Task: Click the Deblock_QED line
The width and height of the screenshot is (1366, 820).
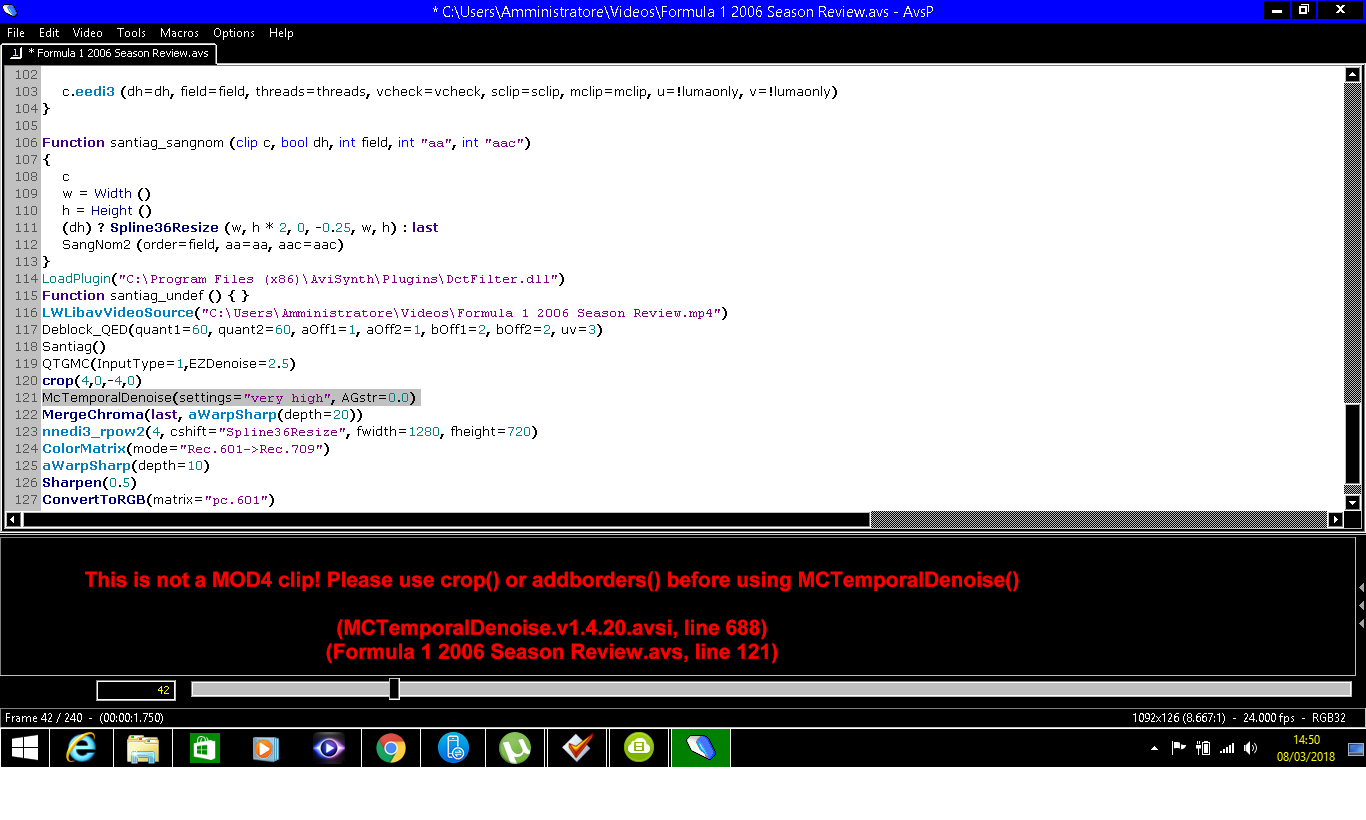Action: 322,330
